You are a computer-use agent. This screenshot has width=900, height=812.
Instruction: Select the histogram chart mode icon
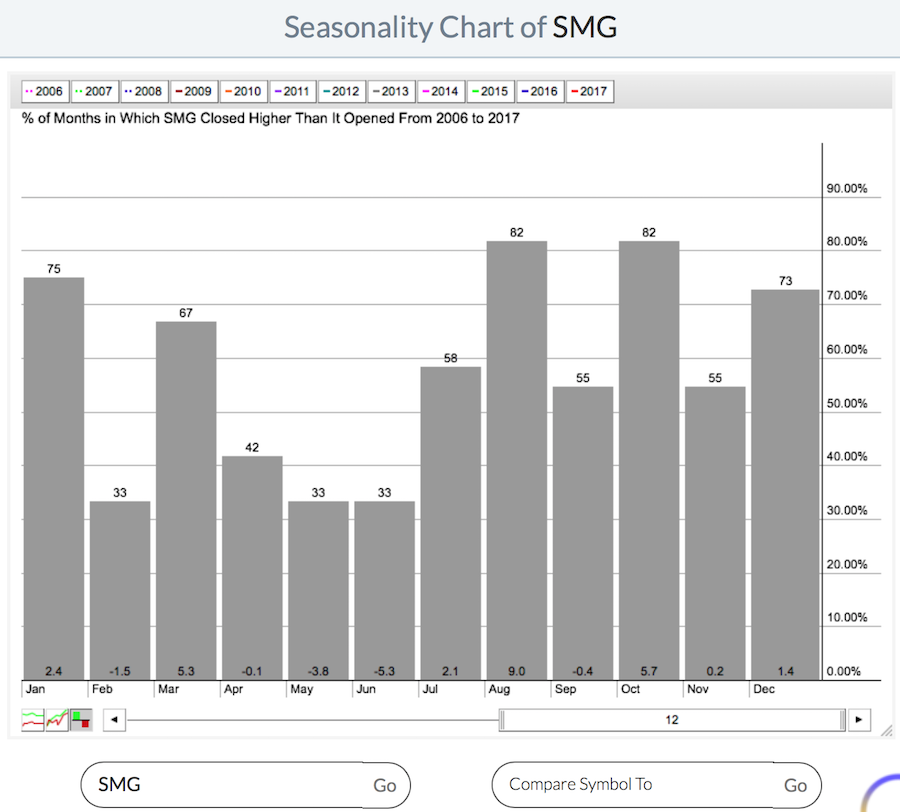point(81,720)
